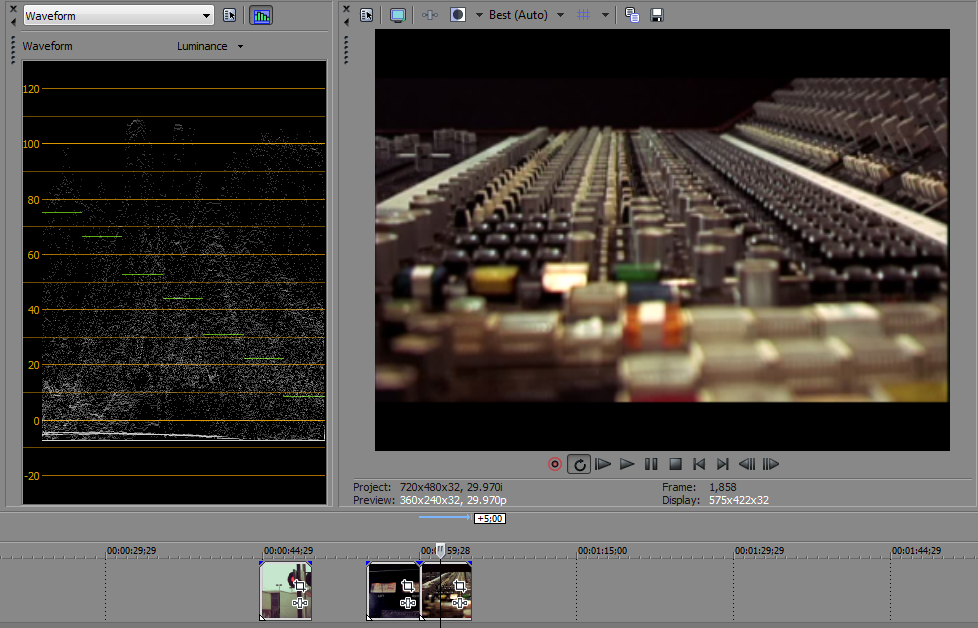Step to next frame

[771, 464]
